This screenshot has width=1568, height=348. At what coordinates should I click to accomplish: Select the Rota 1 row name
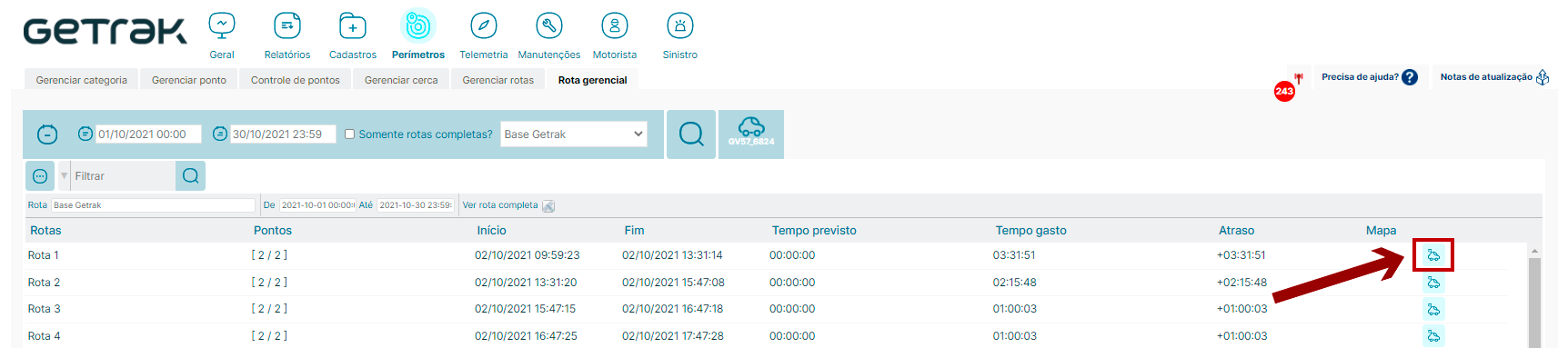click(x=44, y=255)
